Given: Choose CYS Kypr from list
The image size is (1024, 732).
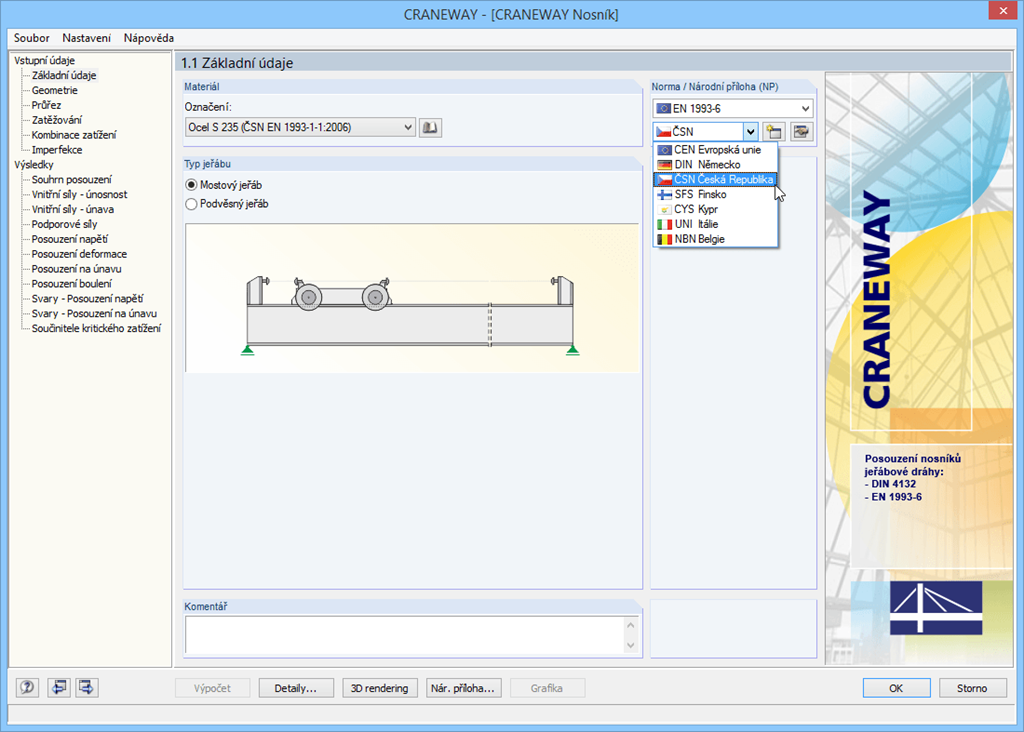Looking at the screenshot, I should point(716,210).
